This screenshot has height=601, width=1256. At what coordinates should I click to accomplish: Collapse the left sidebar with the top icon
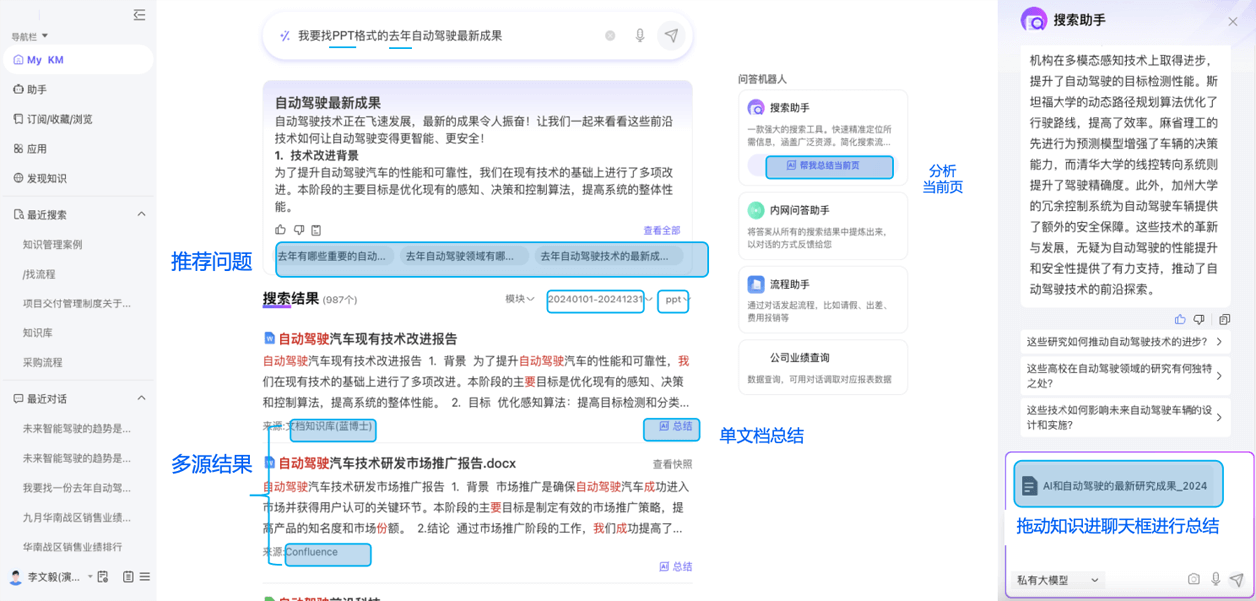click(139, 15)
